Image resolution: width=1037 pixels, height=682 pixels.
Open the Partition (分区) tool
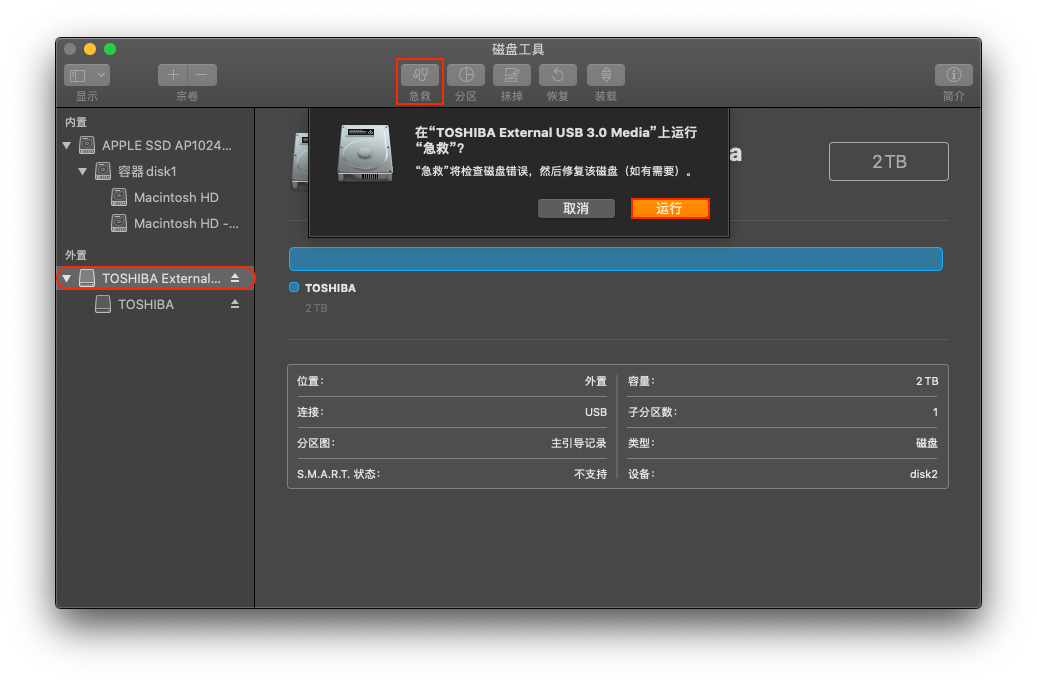tap(465, 75)
